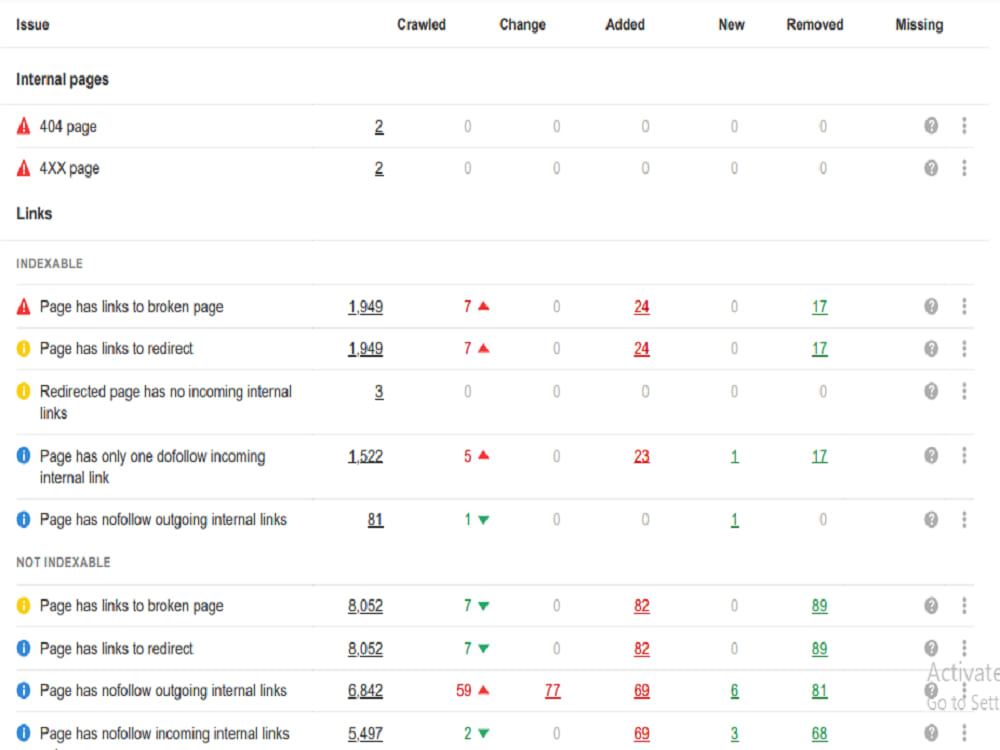Viewport: 1000px width, 750px height.
Task: Open three-dot menu for 404 page row
Action: coord(964,126)
